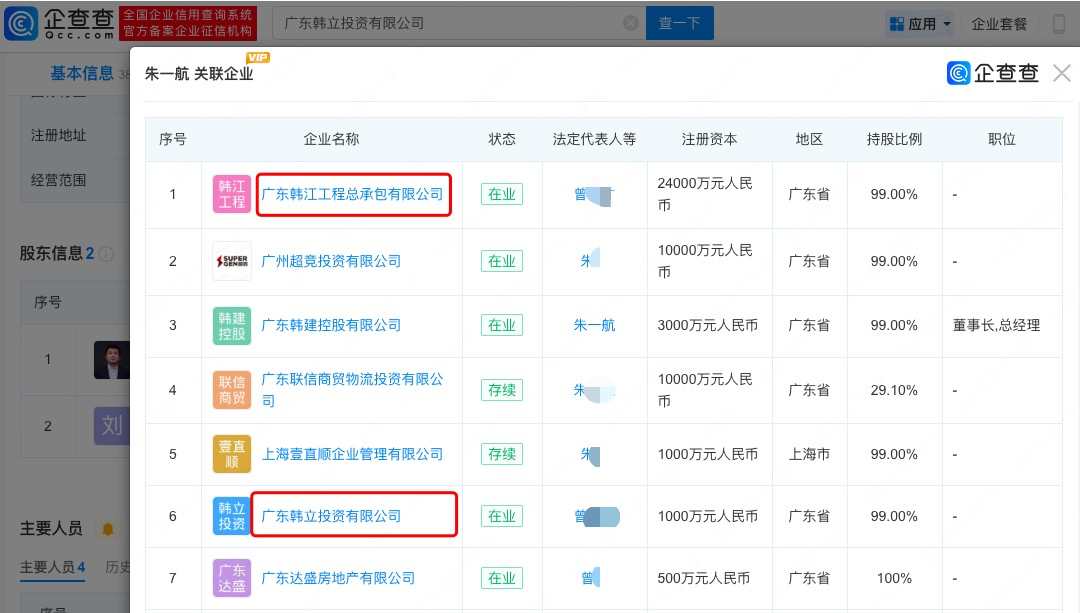
Task: Click the VIP badge above 关联企业
Action: (258, 58)
